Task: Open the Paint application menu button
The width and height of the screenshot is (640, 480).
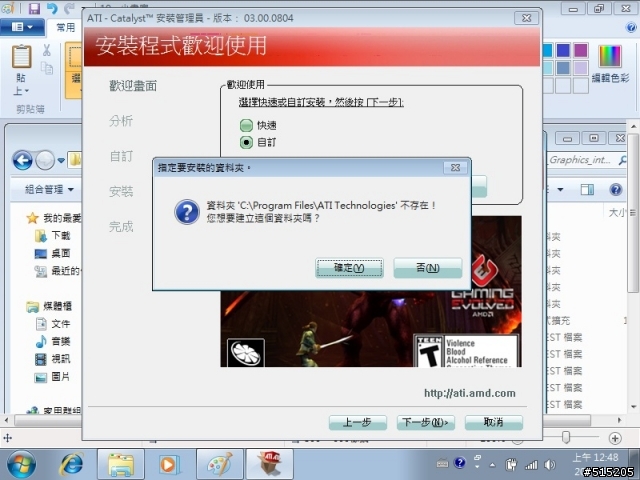Action: click(x=22, y=27)
